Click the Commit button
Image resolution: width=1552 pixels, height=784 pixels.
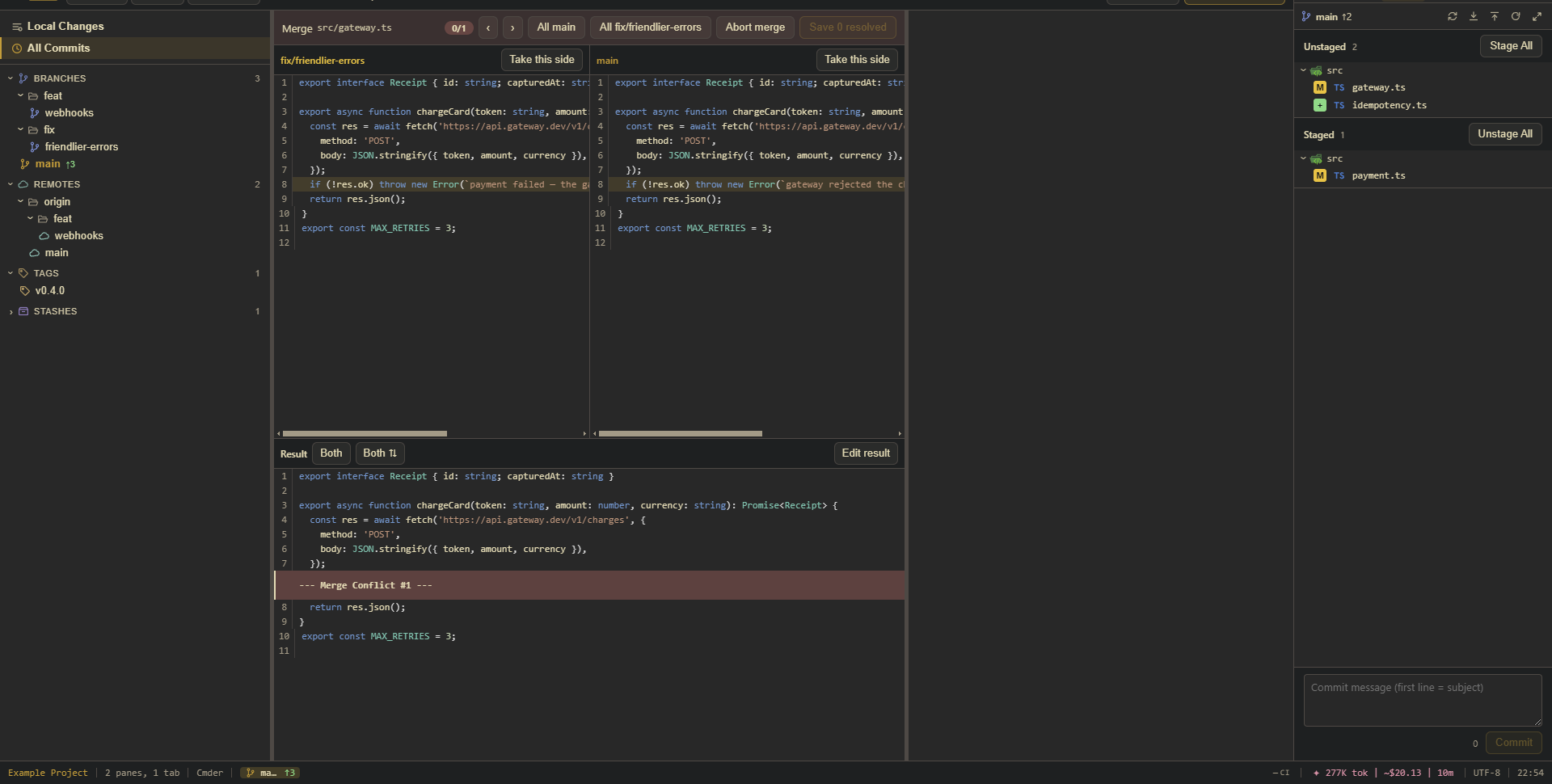tap(1514, 743)
